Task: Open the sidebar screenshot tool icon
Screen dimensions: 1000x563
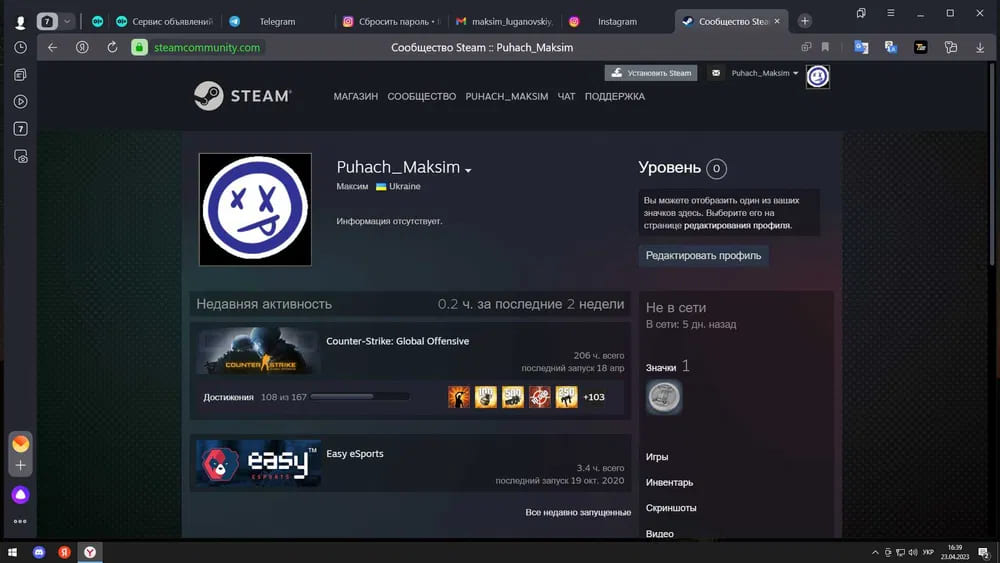Action: [20, 156]
